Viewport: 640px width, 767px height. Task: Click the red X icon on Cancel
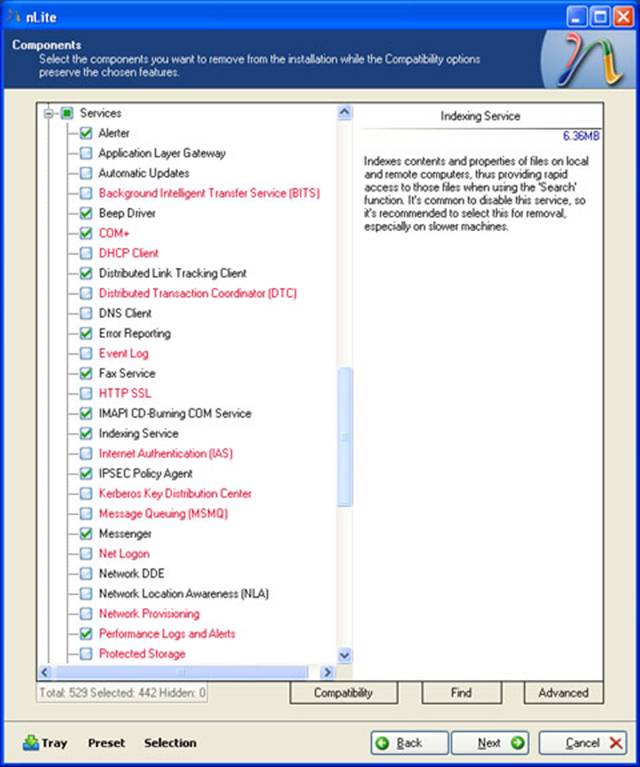coord(615,743)
